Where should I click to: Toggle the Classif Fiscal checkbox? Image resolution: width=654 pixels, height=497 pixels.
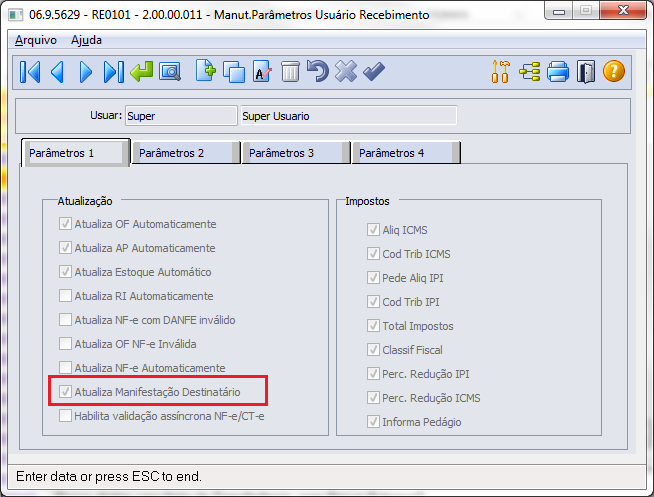(373, 349)
